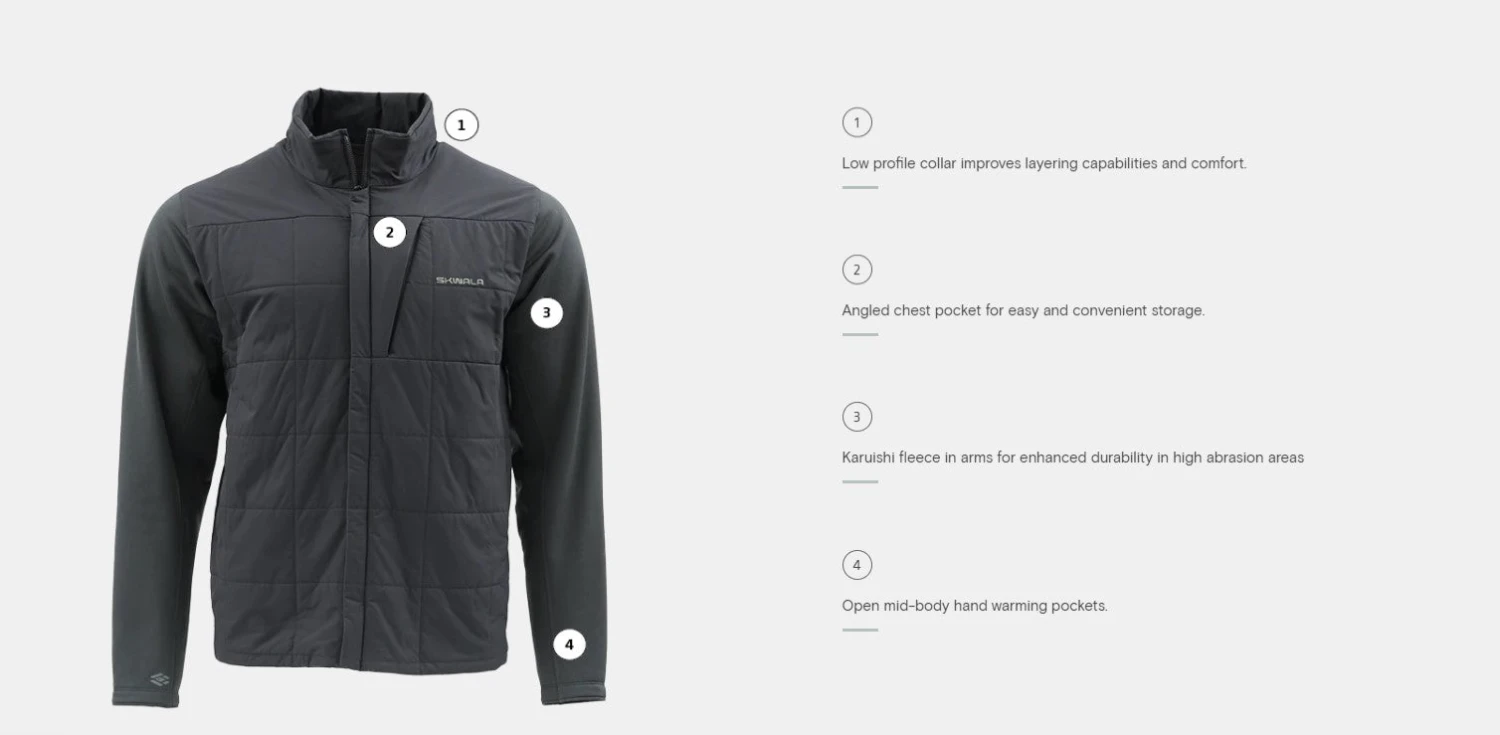Click the underline bar beneath Karuishi fleece description
1500x735 pixels.
tap(860, 482)
